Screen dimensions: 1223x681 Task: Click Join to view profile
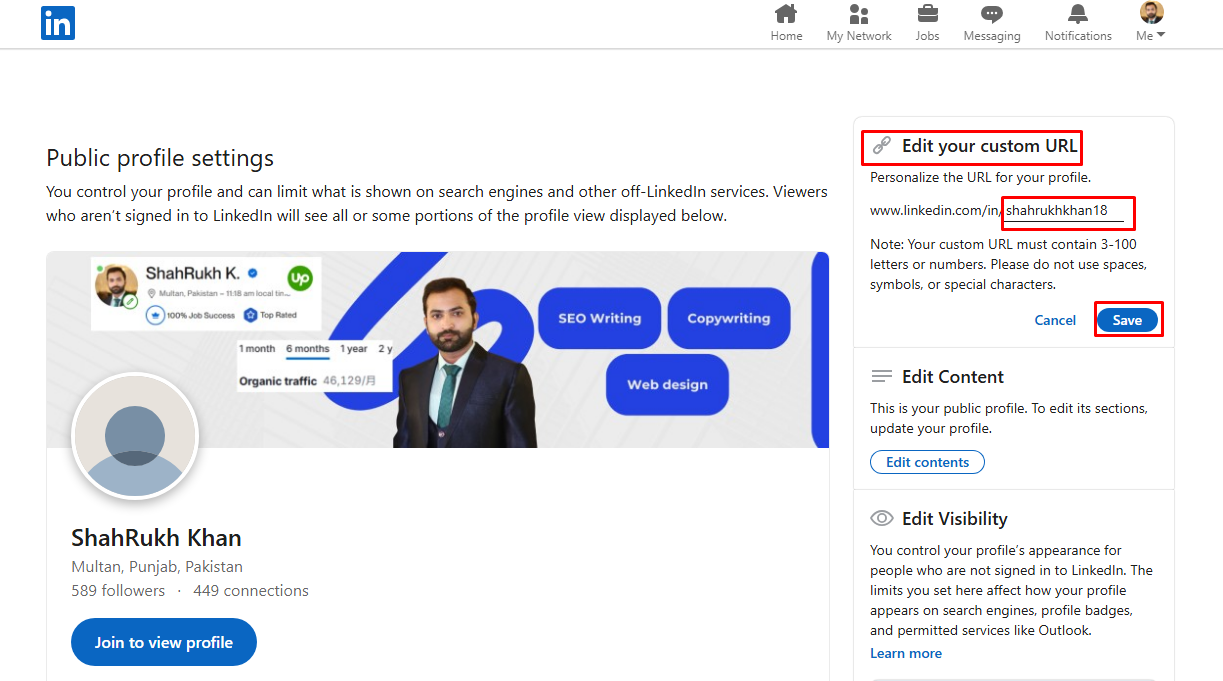click(x=163, y=641)
